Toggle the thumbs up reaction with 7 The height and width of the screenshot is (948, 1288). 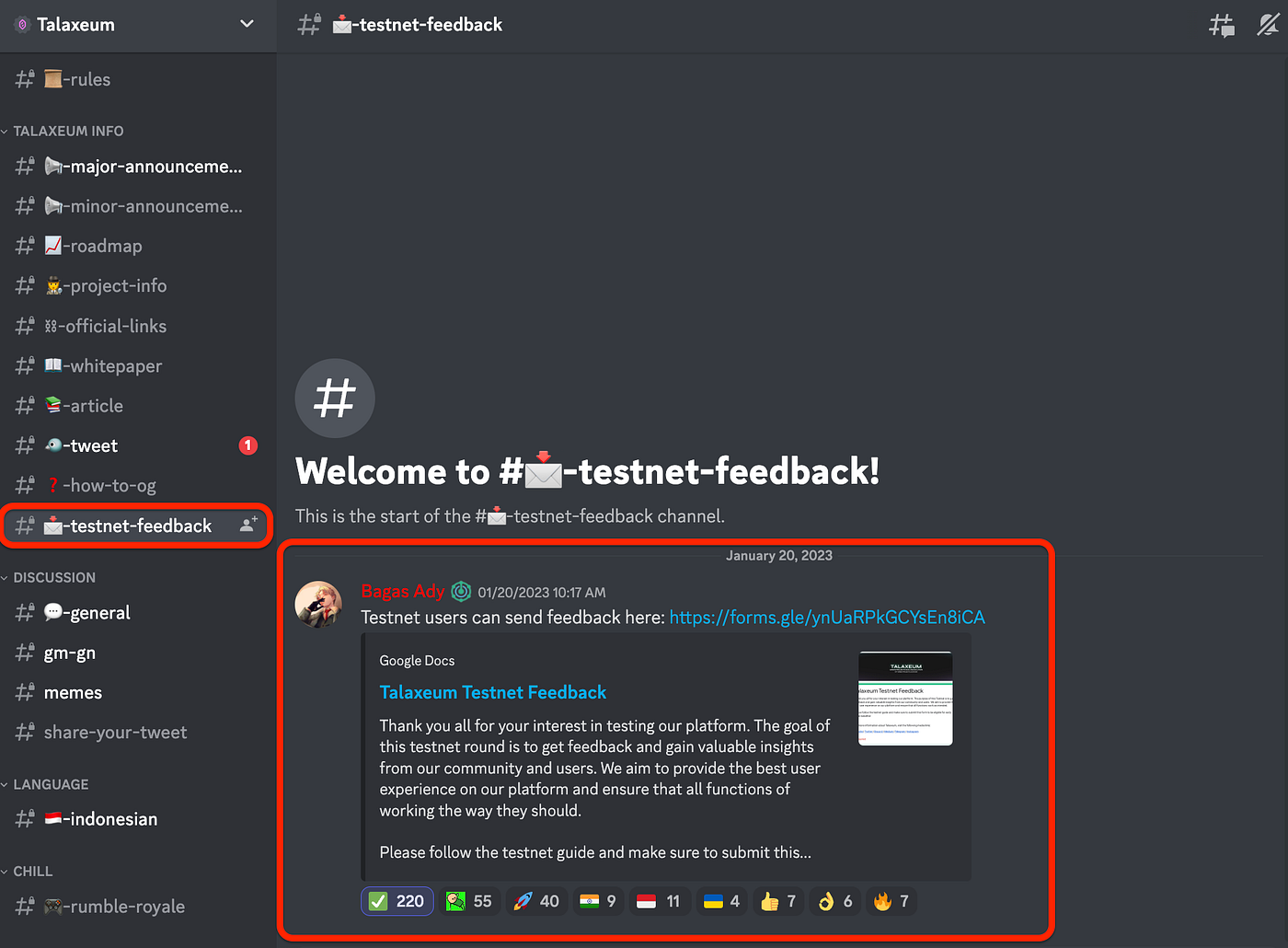pos(778,901)
